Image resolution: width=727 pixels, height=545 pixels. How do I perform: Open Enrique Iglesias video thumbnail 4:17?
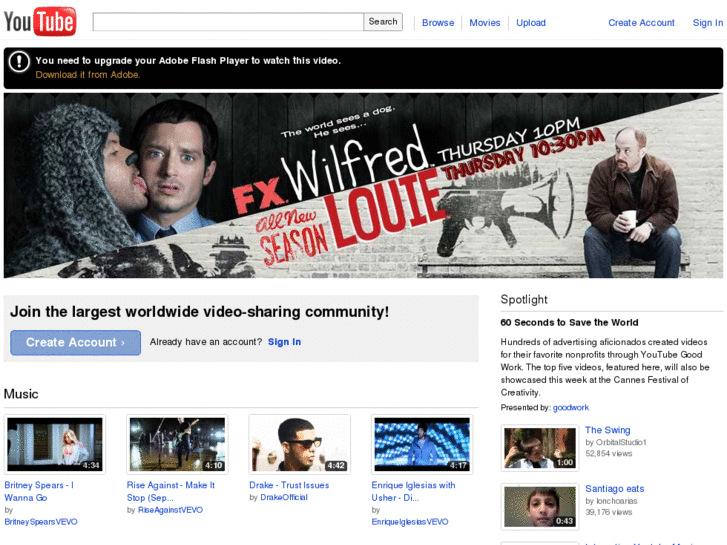422,444
